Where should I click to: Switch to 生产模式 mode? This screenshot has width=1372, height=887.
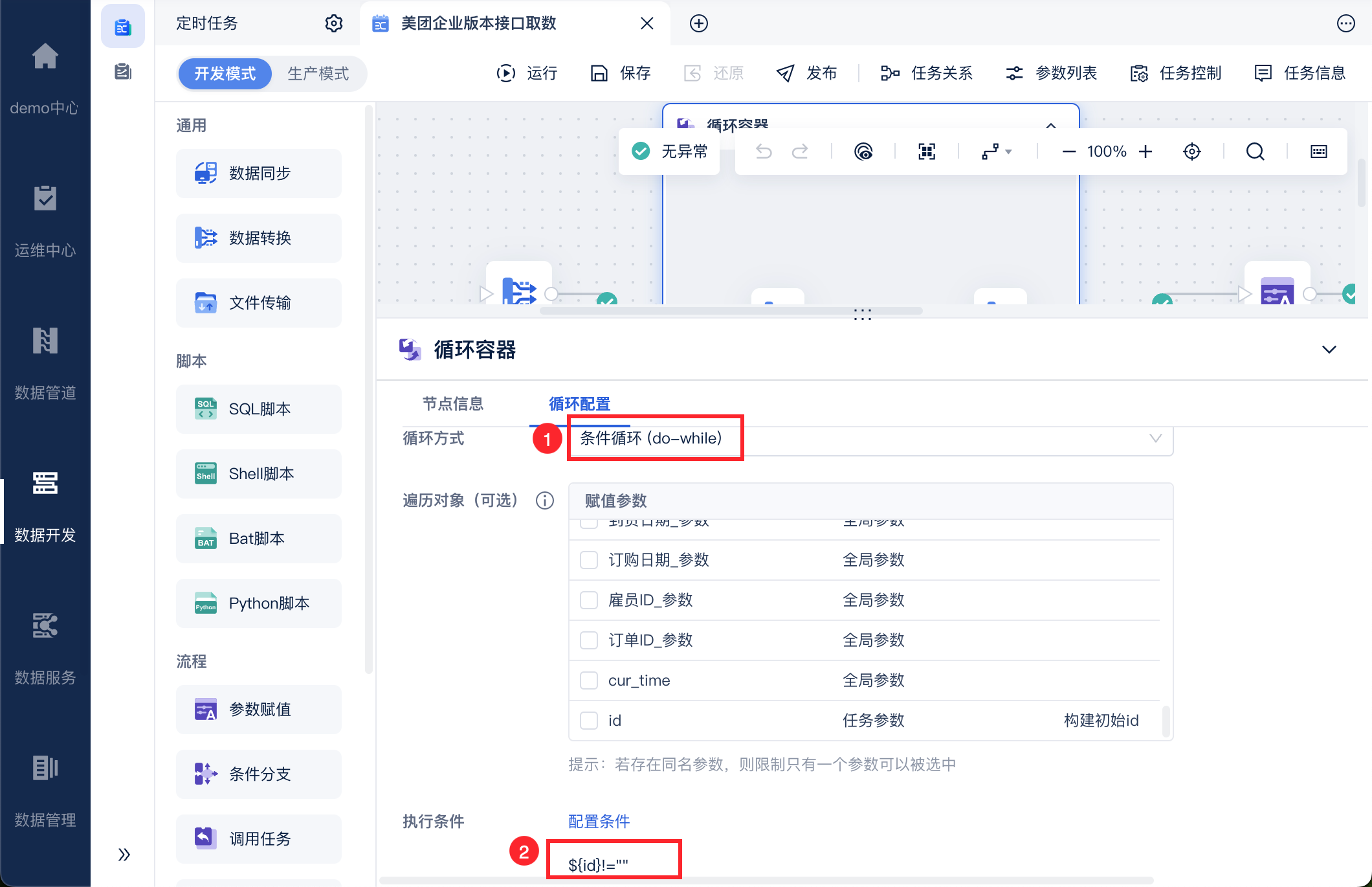(x=318, y=74)
